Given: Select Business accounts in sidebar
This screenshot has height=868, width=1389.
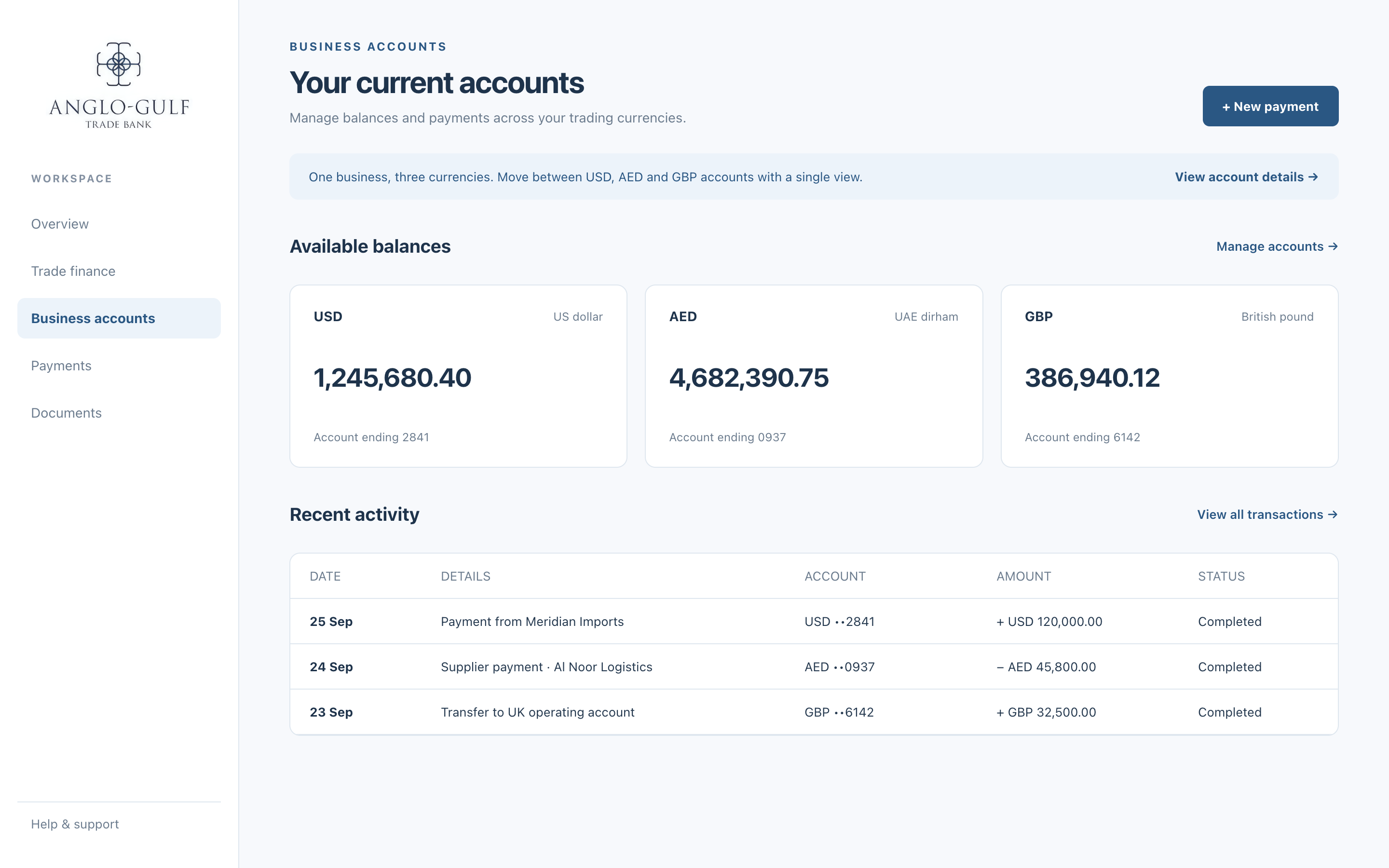Looking at the screenshot, I should tap(119, 318).
